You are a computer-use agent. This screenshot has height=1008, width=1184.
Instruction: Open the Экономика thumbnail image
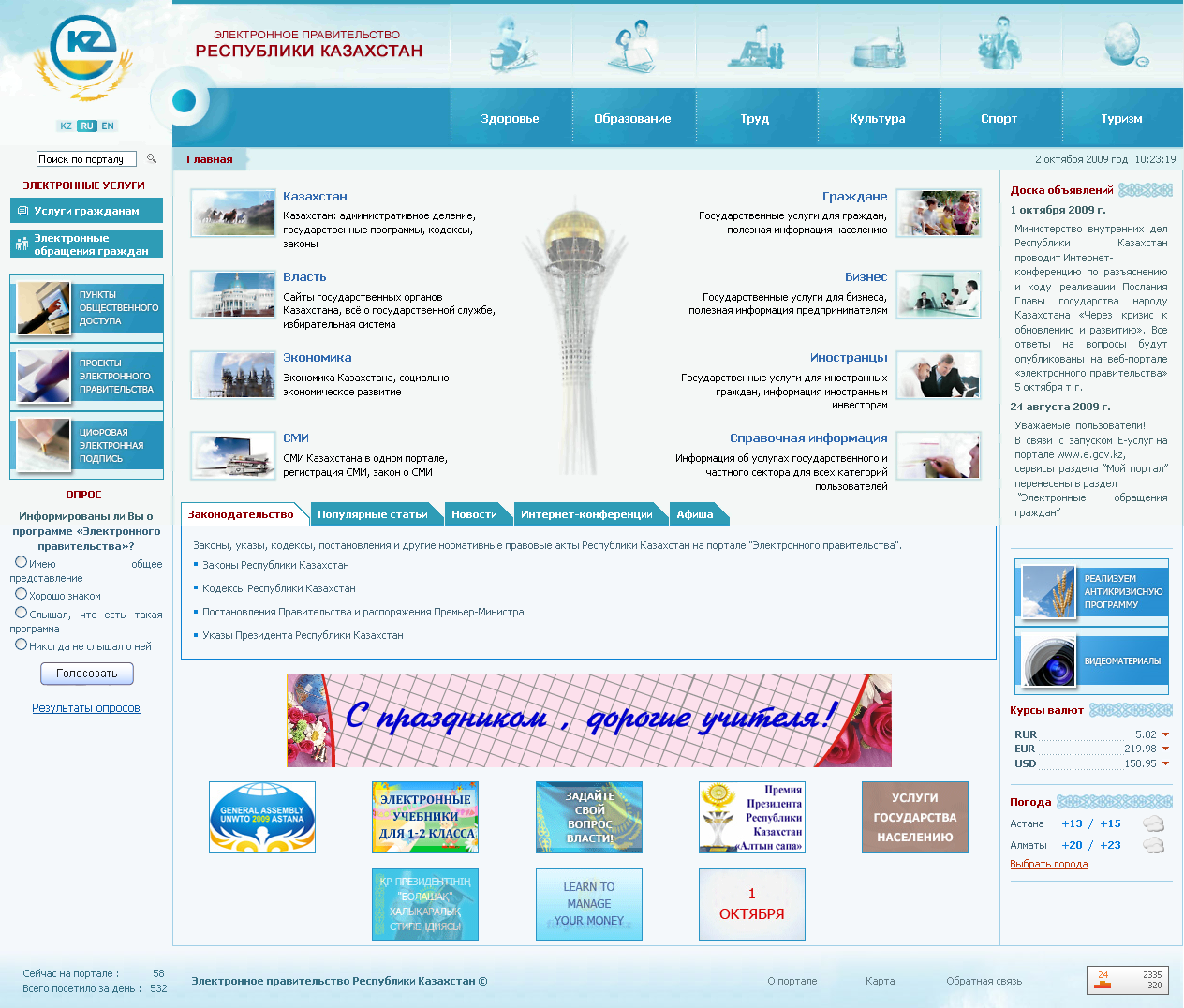point(233,374)
